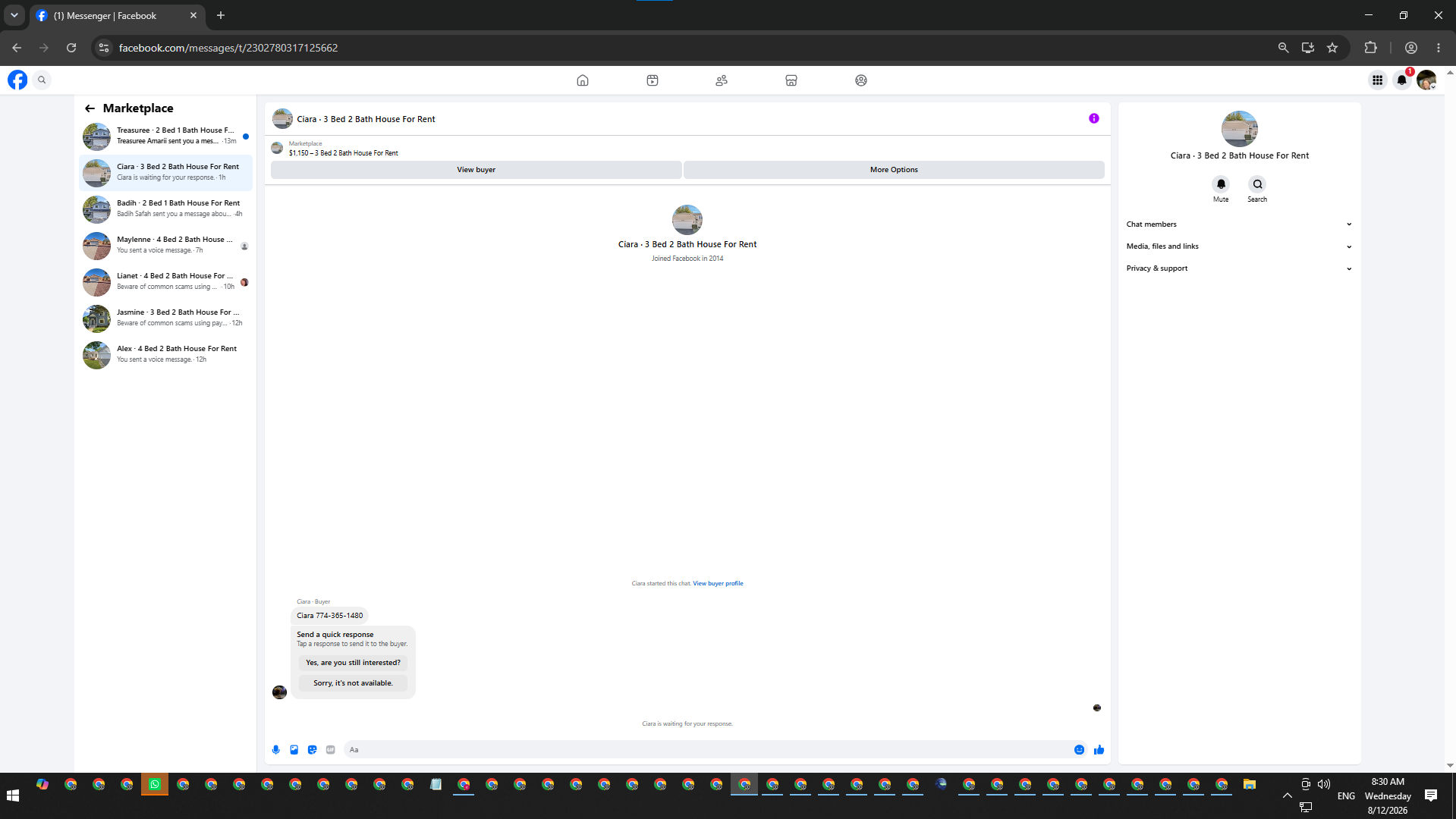The height and width of the screenshot is (819, 1456).
Task: Open the GIF picker icon
Action: tap(331, 750)
